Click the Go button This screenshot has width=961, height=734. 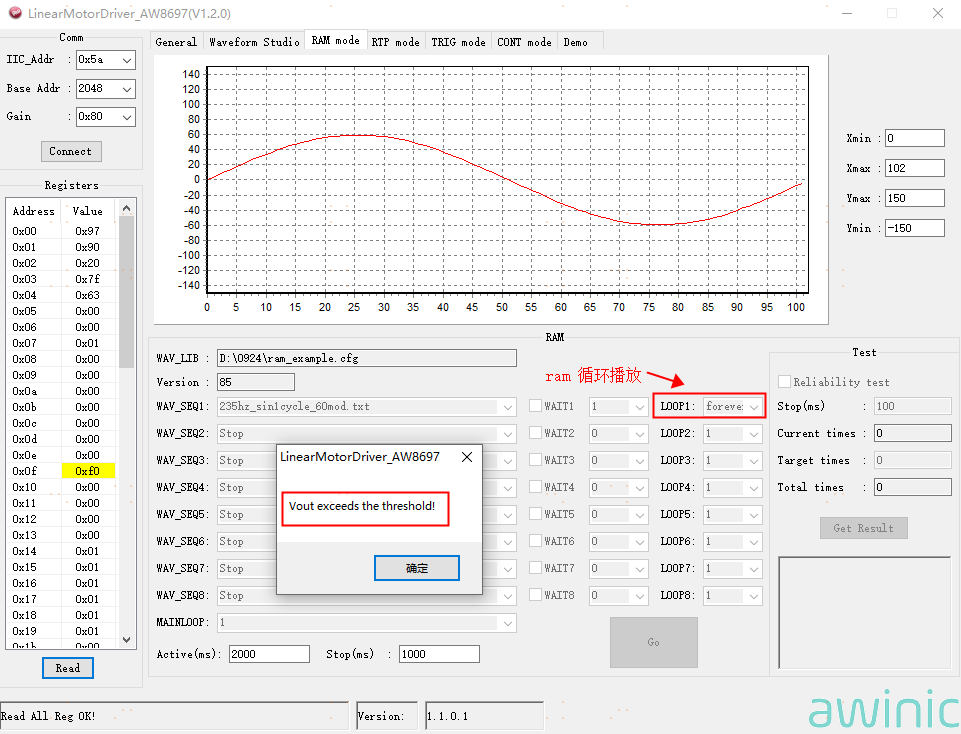[x=653, y=642]
